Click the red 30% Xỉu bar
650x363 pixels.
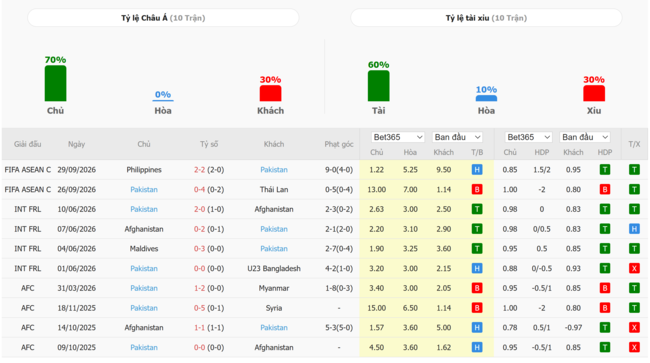pyautogui.click(x=594, y=93)
